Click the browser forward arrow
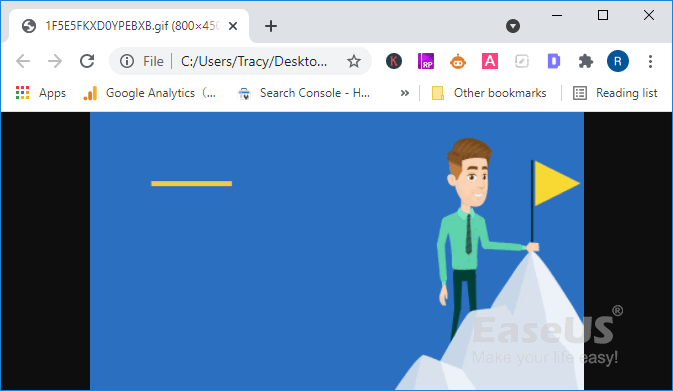Image resolution: width=673 pixels, height=391 pixels. coord(55,61)
